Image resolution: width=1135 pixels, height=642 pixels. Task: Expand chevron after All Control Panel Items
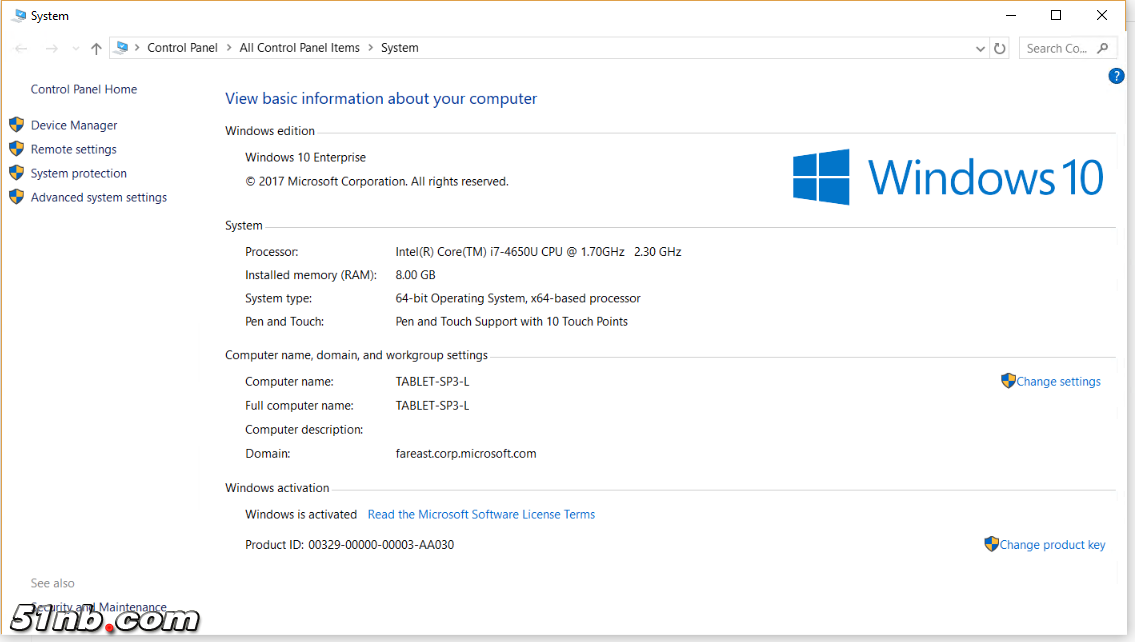click(x=370, y=48)
